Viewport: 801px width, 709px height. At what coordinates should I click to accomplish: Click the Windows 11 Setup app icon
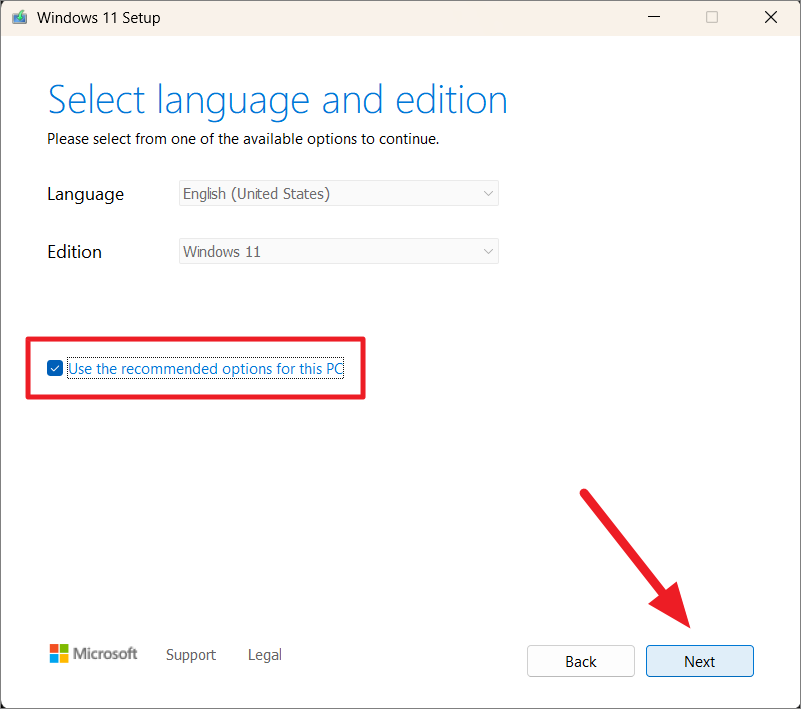[x=19, y=18]
